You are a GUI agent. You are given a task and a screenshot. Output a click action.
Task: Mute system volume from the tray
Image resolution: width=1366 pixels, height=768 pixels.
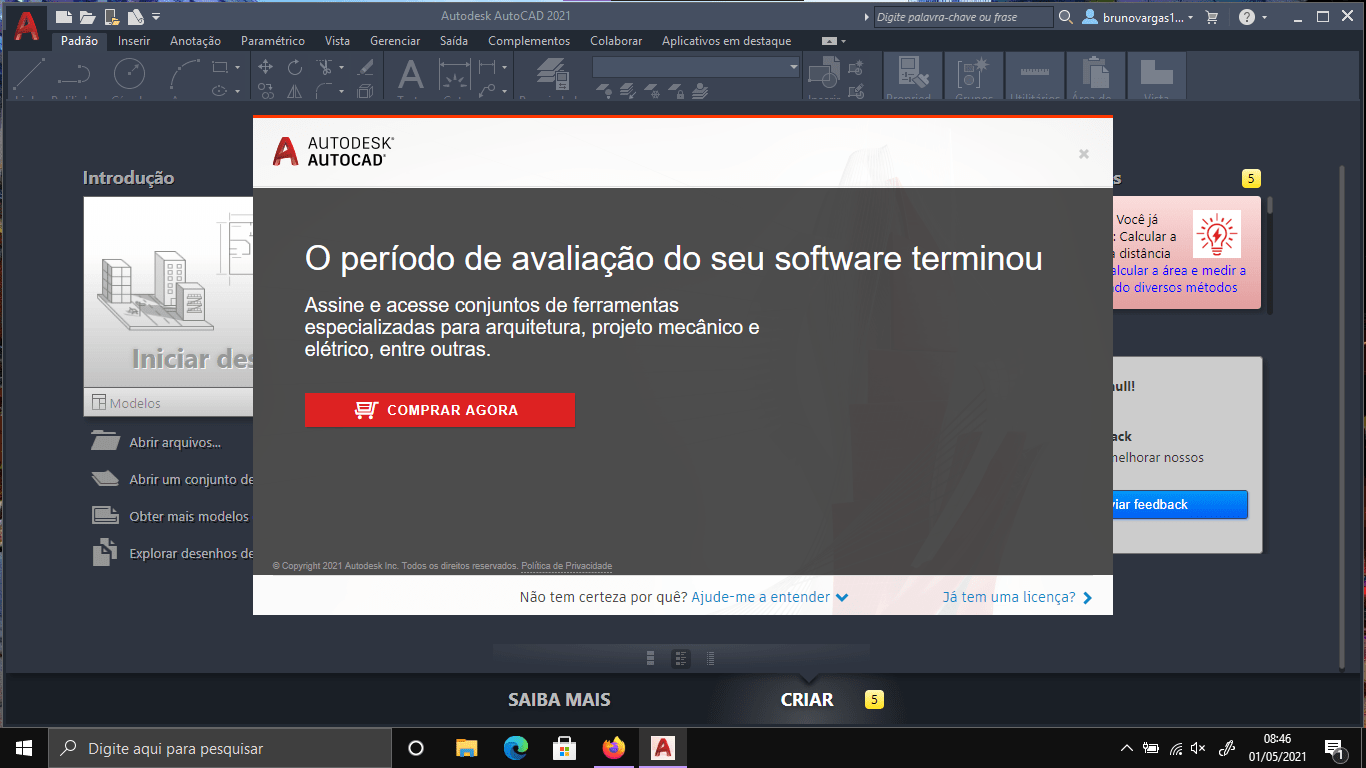point(1197,747)
